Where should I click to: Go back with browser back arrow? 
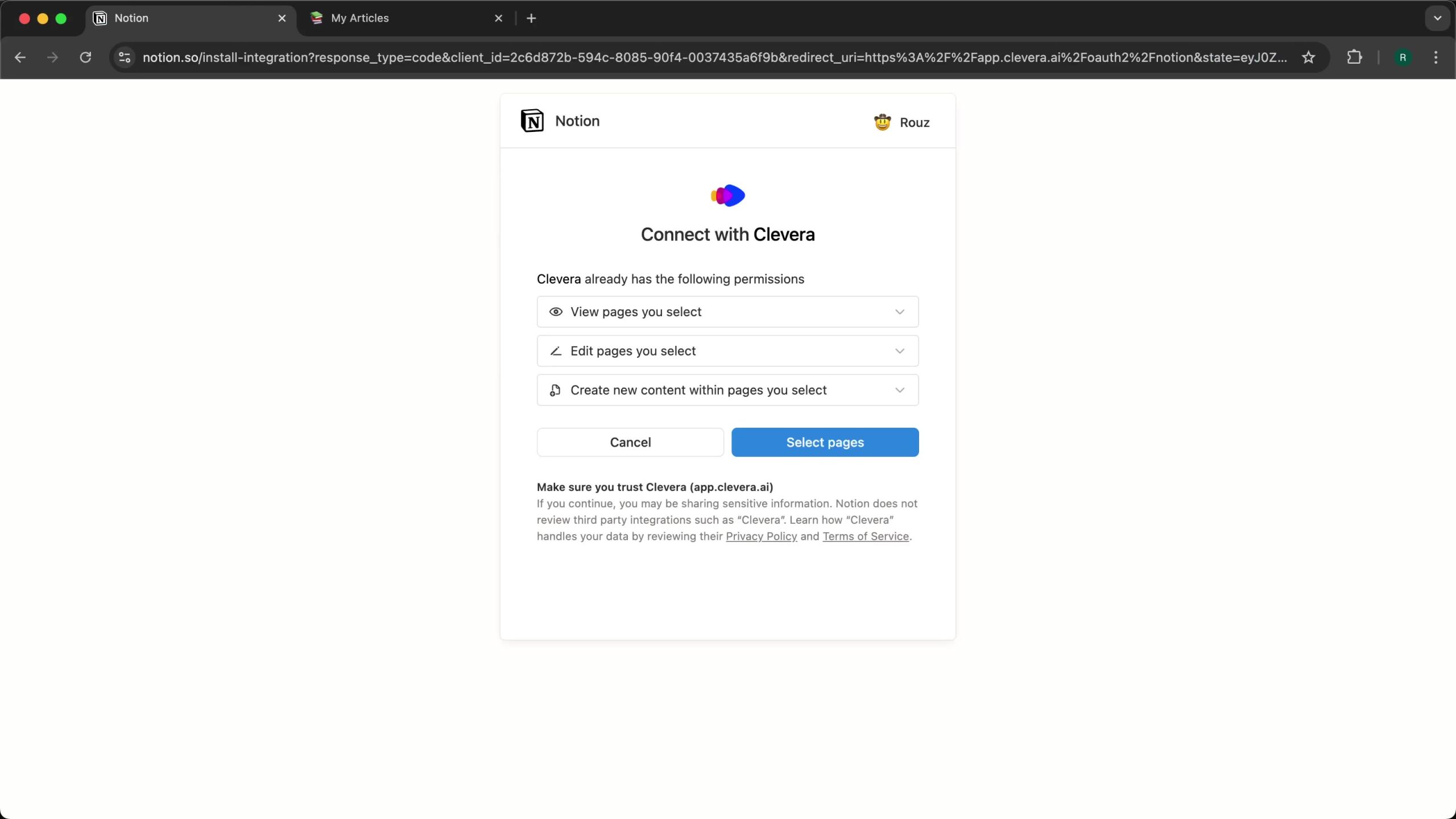click(20, 57)
